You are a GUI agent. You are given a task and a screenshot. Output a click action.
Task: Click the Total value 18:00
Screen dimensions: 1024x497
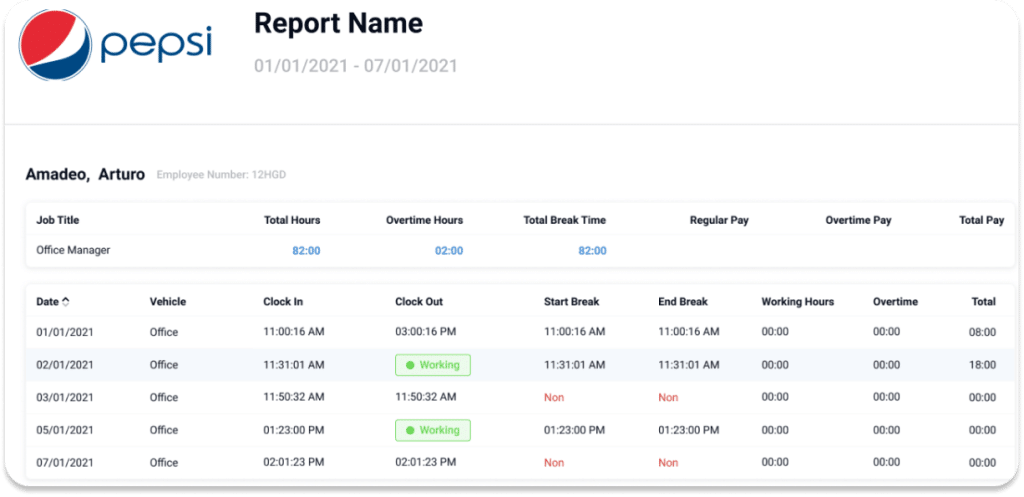(982, 365)
